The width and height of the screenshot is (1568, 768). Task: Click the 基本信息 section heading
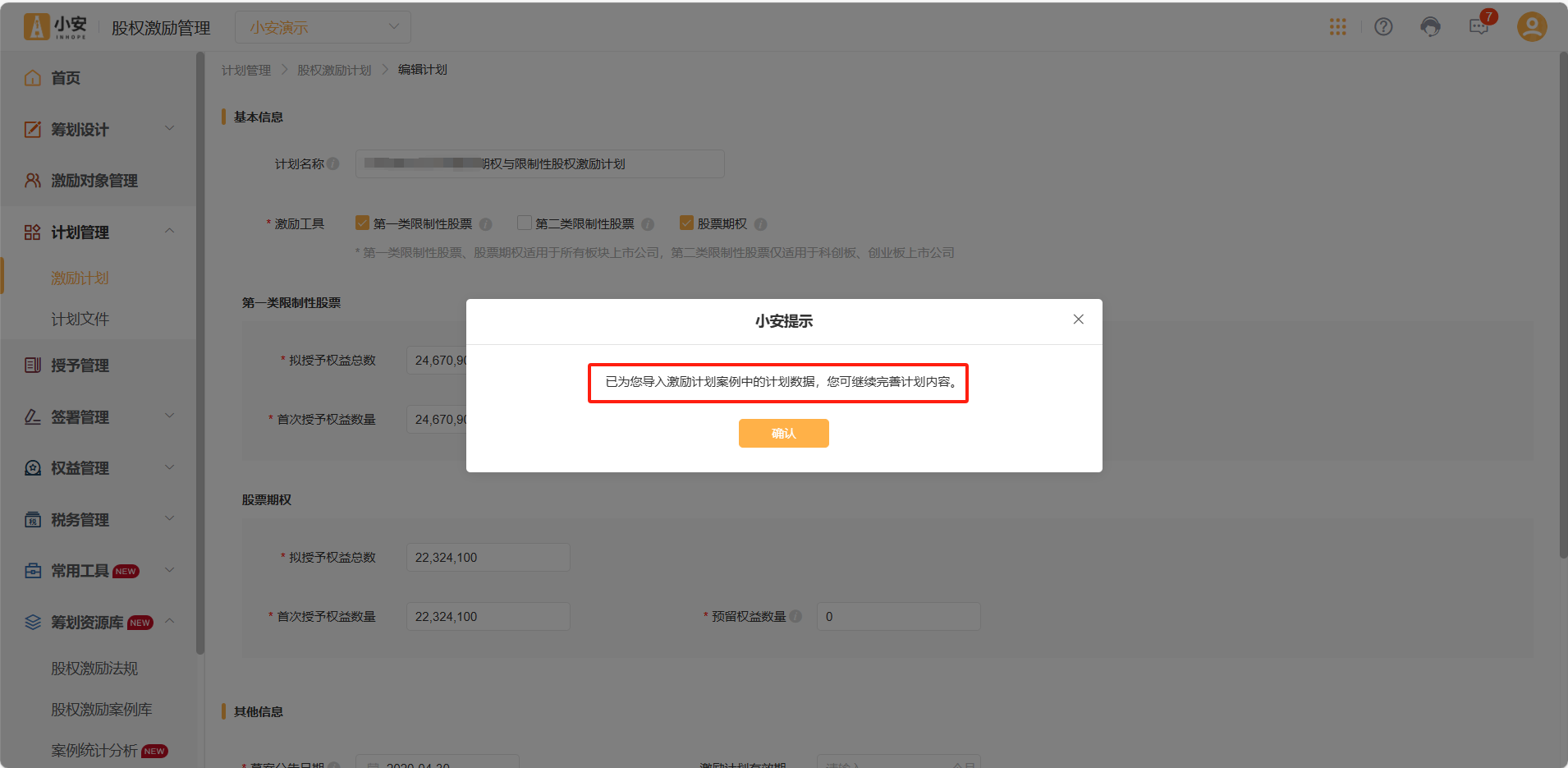pos(259,117)
